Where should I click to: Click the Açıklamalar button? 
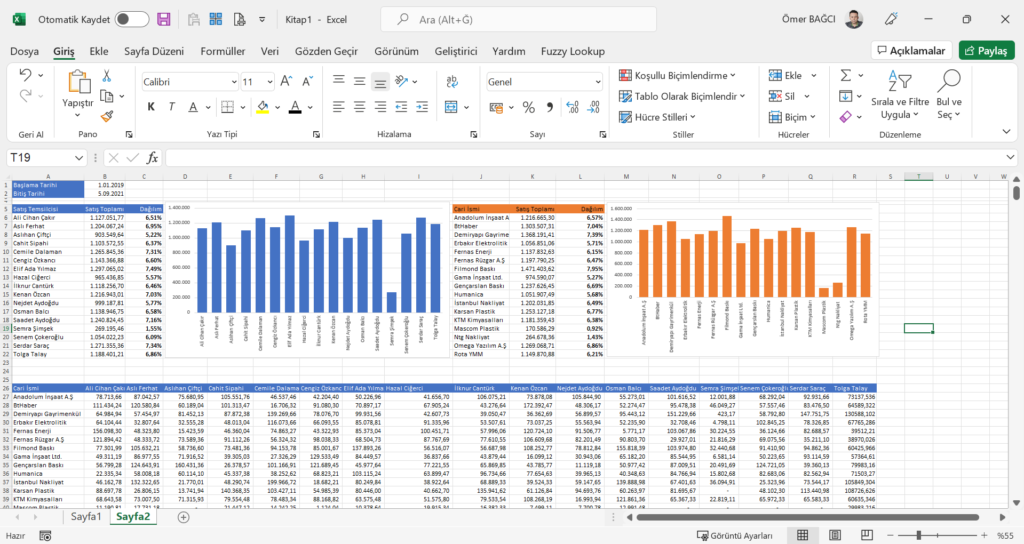[911, 50]
